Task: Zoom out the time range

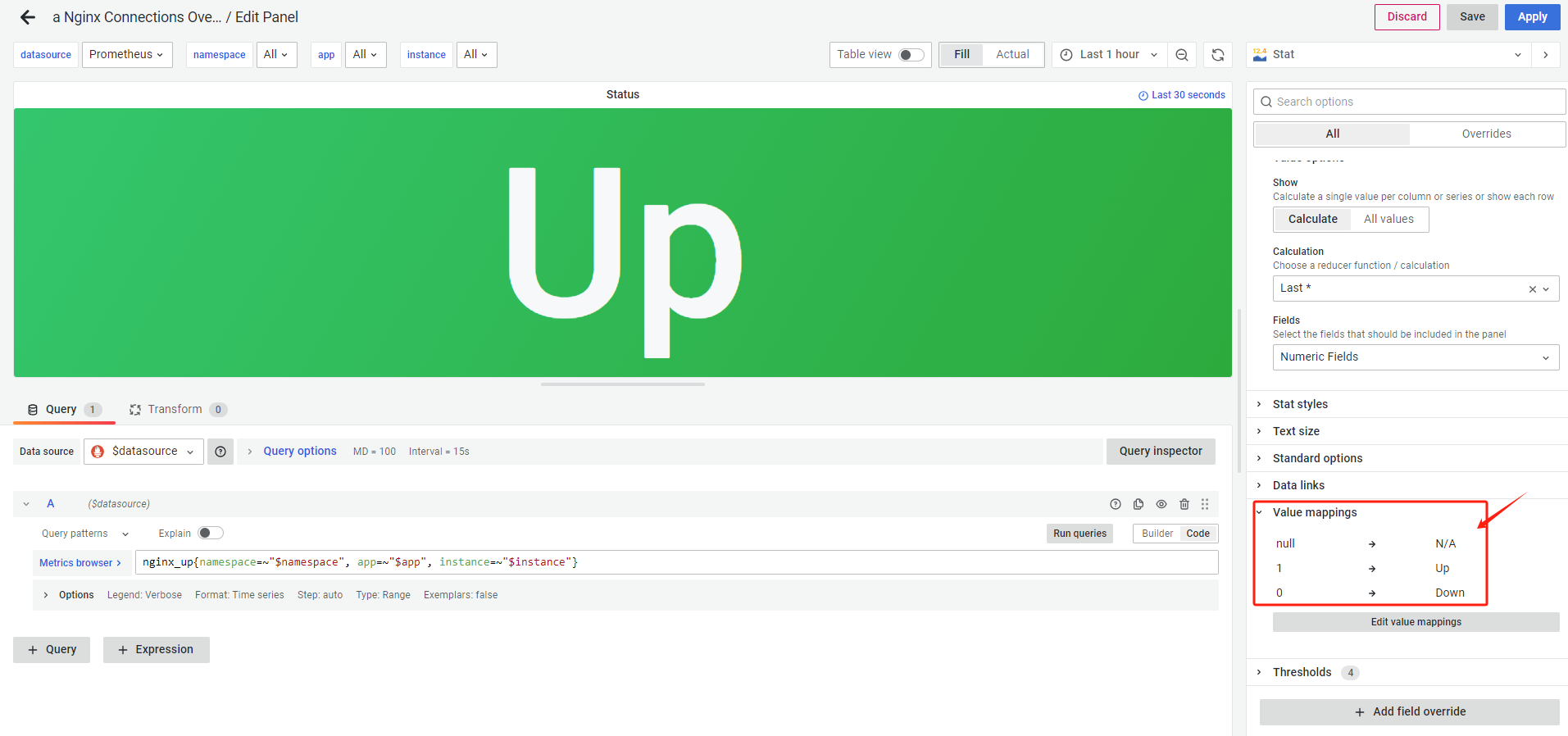Action: (1182, 55)
